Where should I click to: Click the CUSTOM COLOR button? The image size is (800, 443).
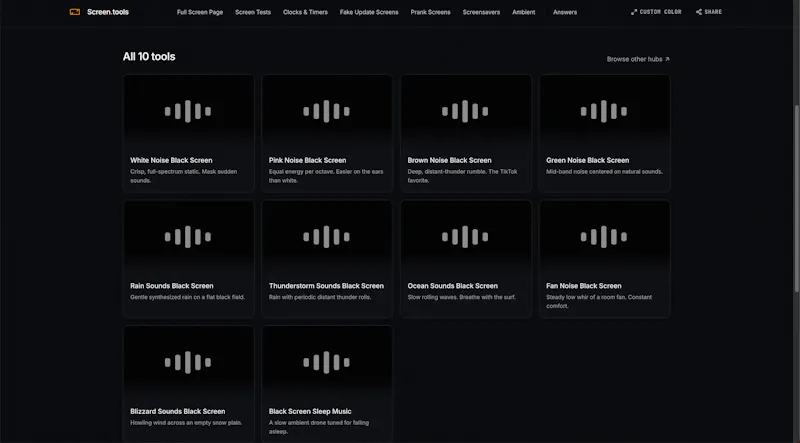(x=656, y=12)
